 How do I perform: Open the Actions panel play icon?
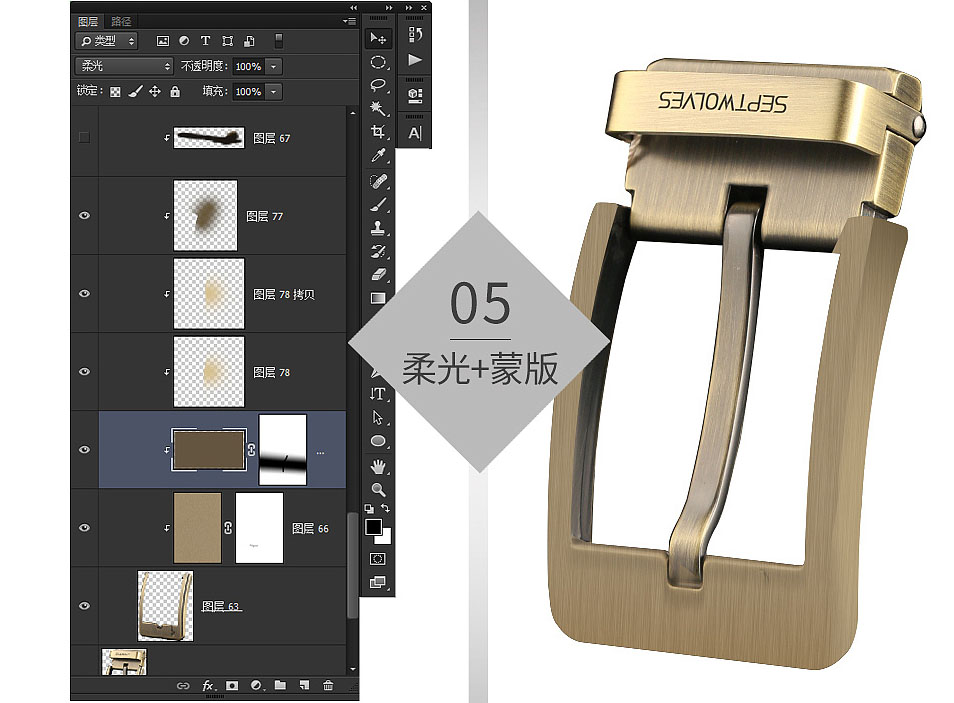pyautogui.click(x=415, y=60)
